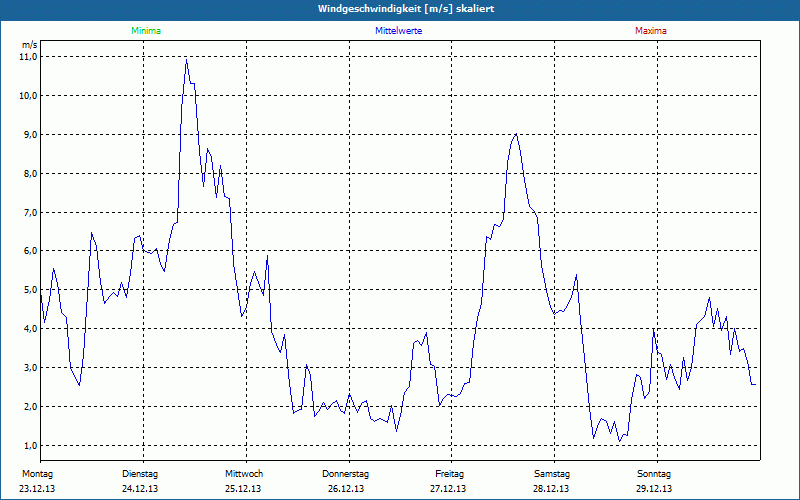Click the 28.12.13 date label
The height and width of the screenshot is (500, 800).
[x=551, y=489]
